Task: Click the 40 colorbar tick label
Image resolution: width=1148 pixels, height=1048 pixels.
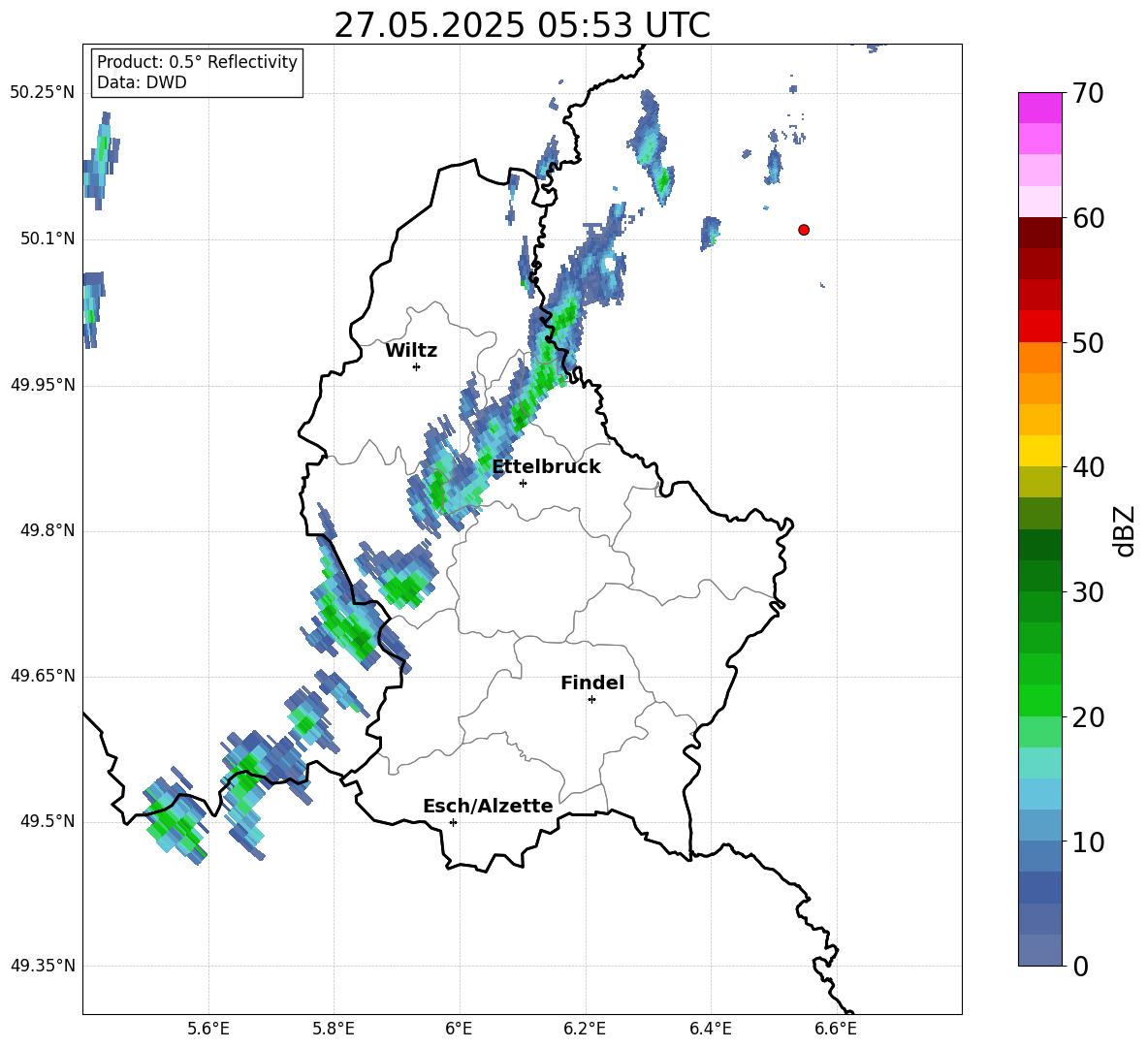Action: [x=1088, y=467]
